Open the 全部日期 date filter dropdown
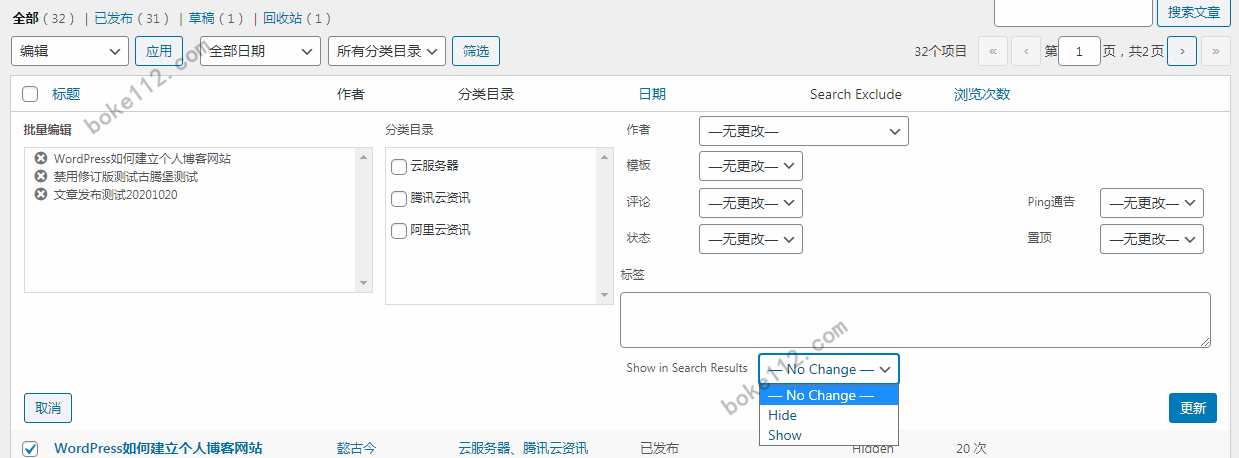1239x458 pixels. [x=260, y=51]
